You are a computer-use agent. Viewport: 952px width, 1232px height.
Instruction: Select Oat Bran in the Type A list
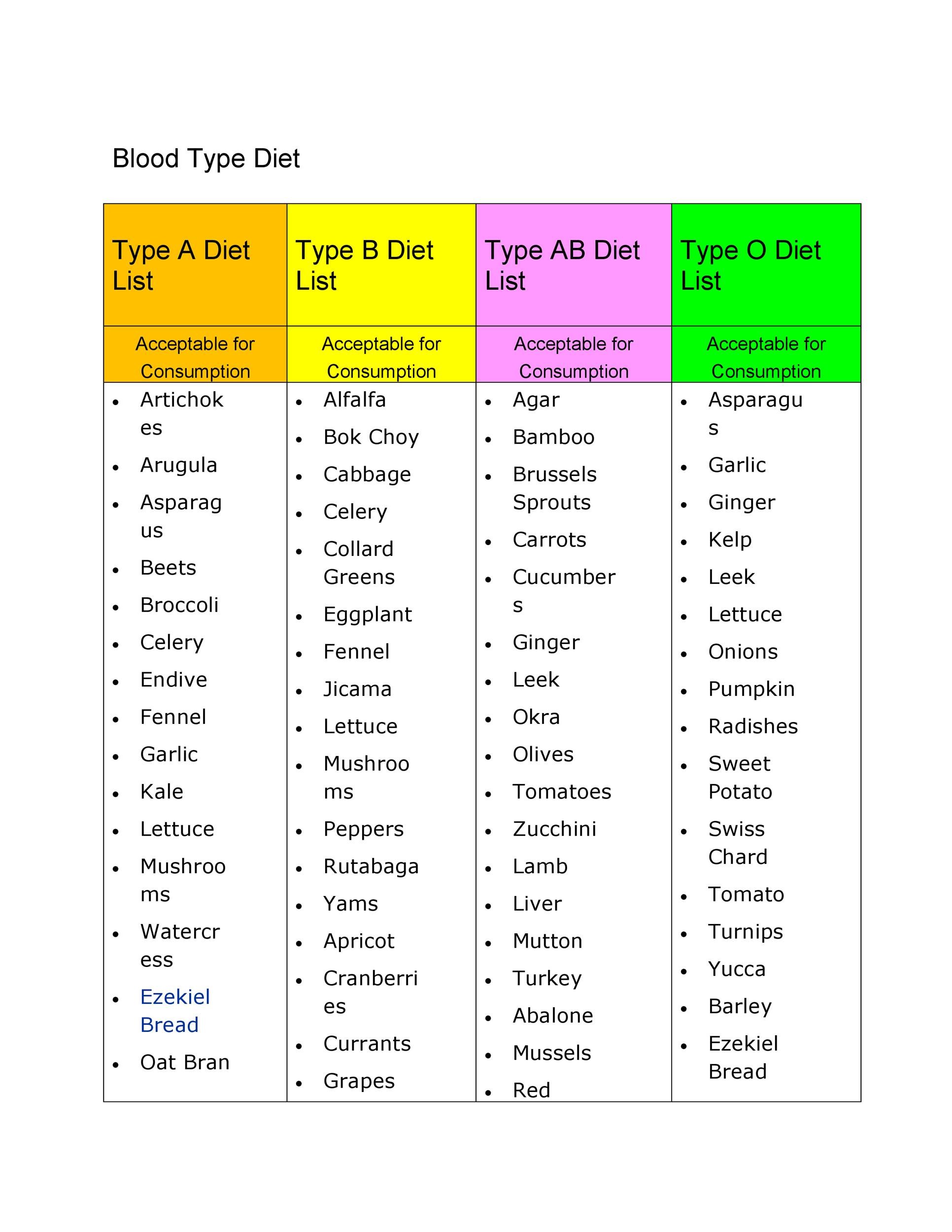point(185,1062)
